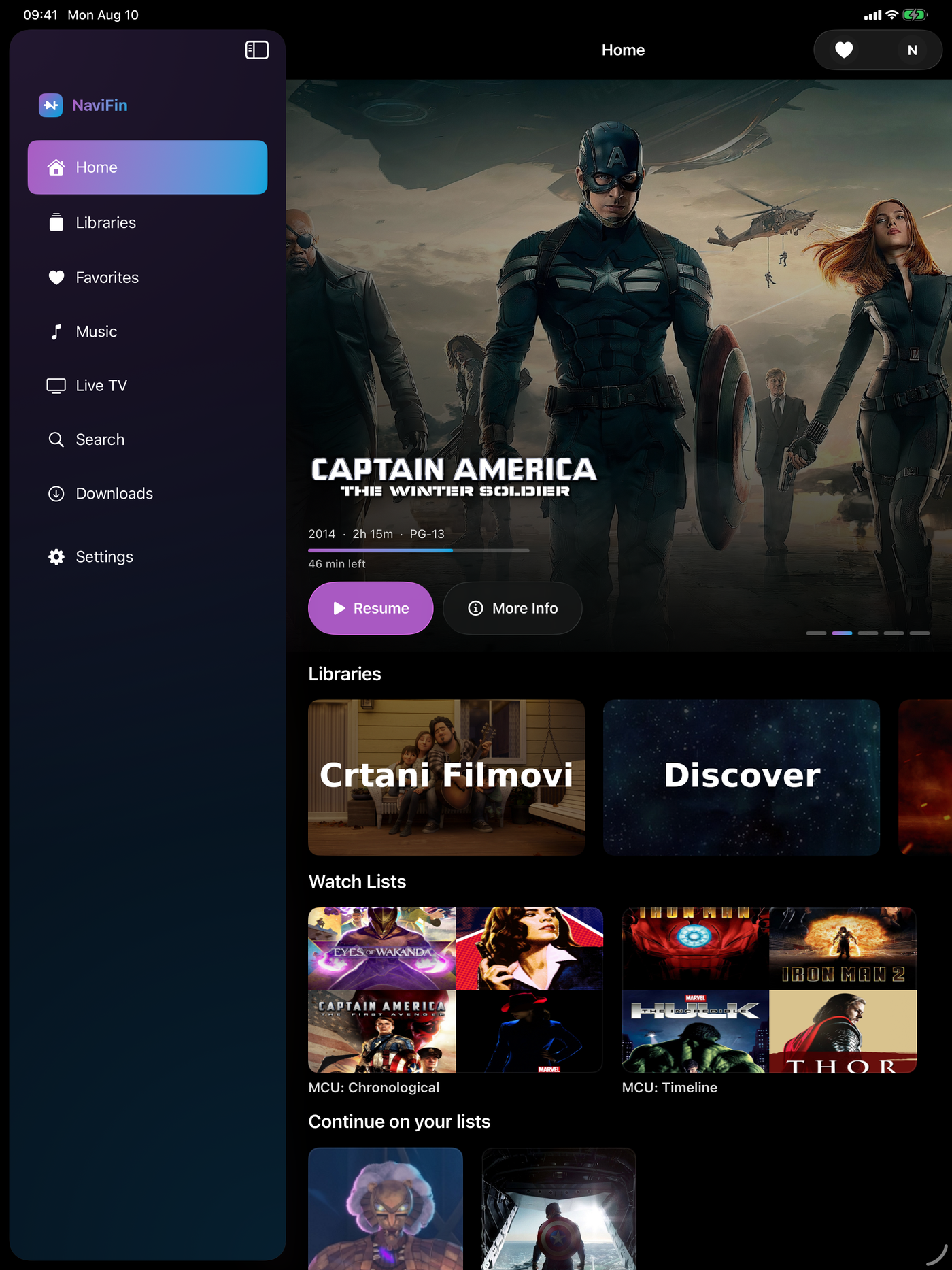Click the 2h 15m runtime text
The image size is (952, 1270).
point(373,534)
